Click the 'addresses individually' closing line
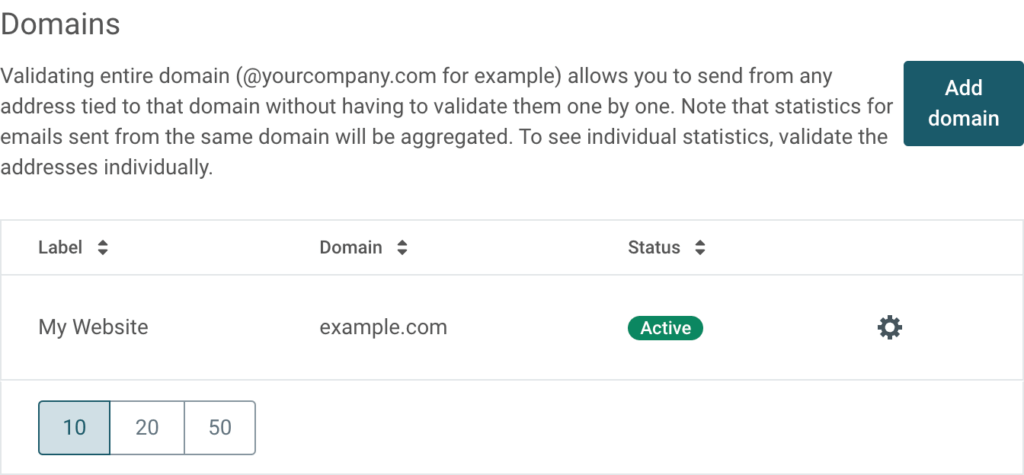The width and height of the screenshot is (1024, 475). coord(107,168)
